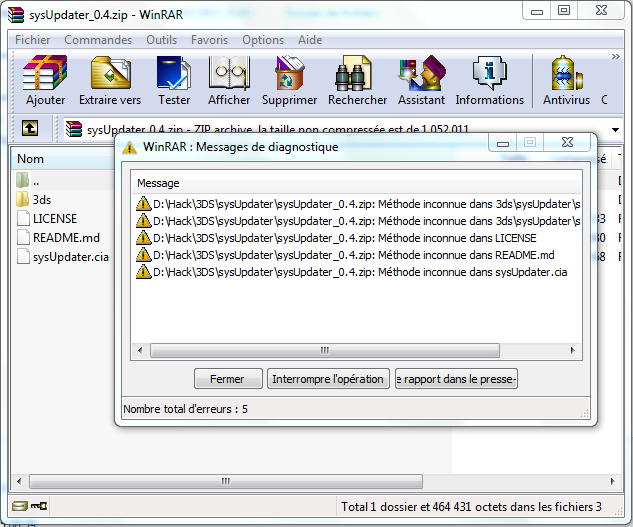Copy report to clipboard button
The image size is (633, 527).
click(x=456, y=379)
